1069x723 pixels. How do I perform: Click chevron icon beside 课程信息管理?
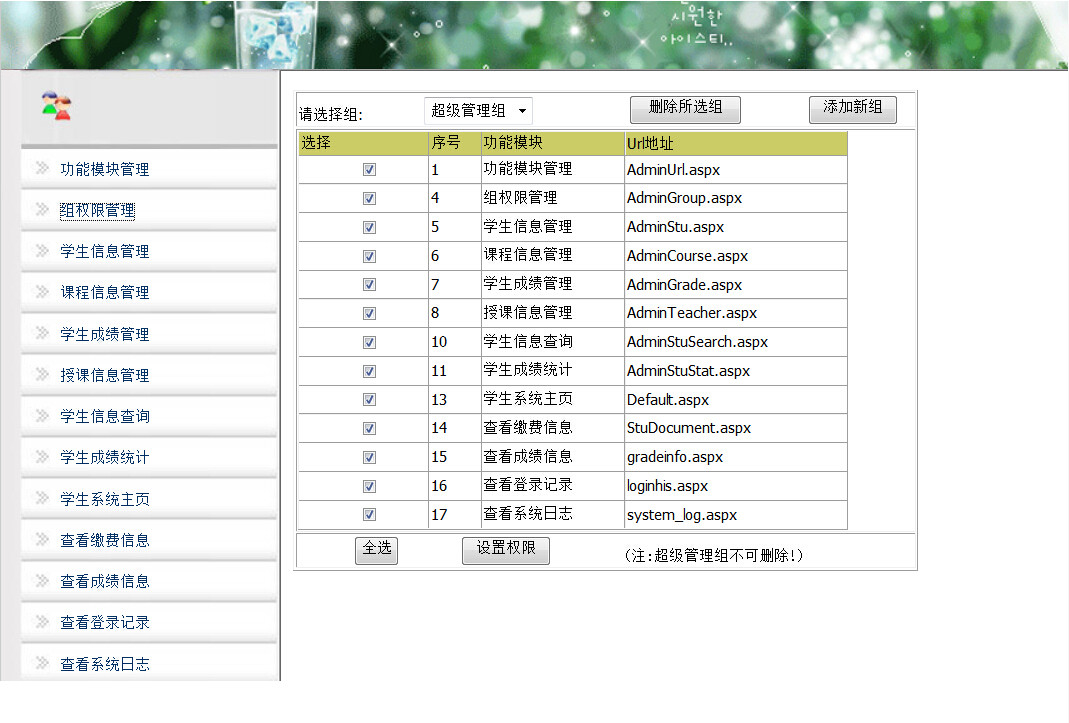click(42, 292)
